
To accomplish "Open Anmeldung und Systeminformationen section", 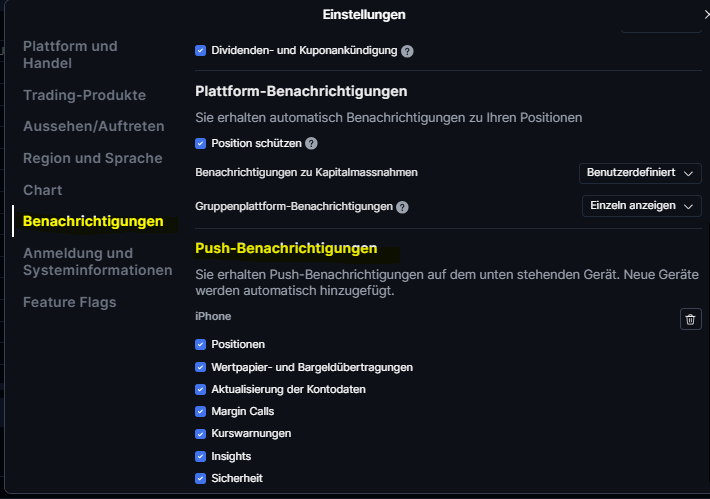I will click(98, 262).
